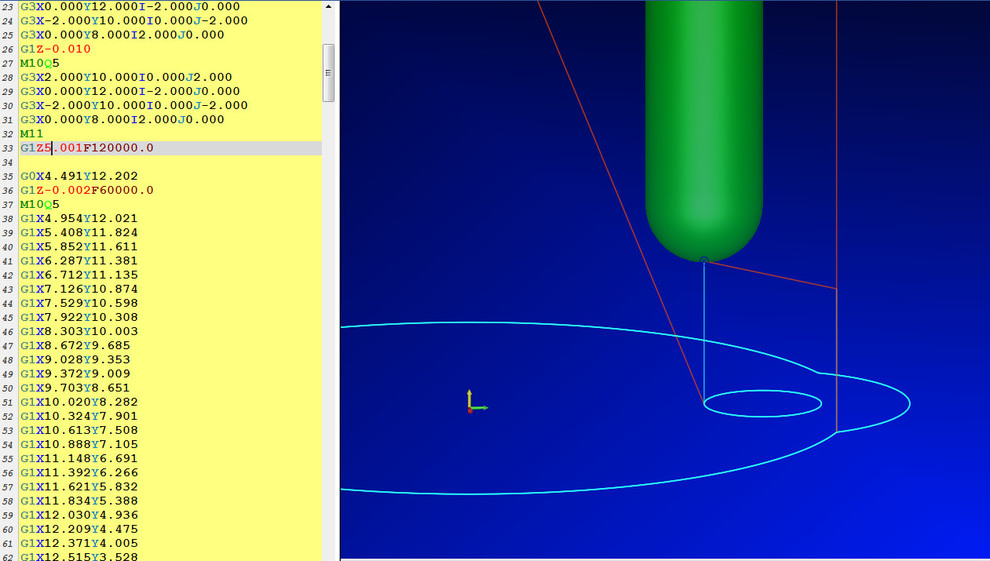Select line G1X10.020Y8.282

(81, 402)
